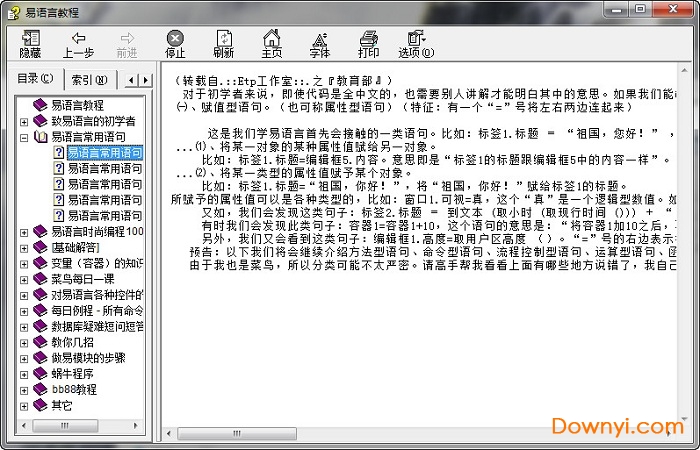Click book icon beside 教你几招
This screenshot has height=450, width=700.
click(40, 342)
